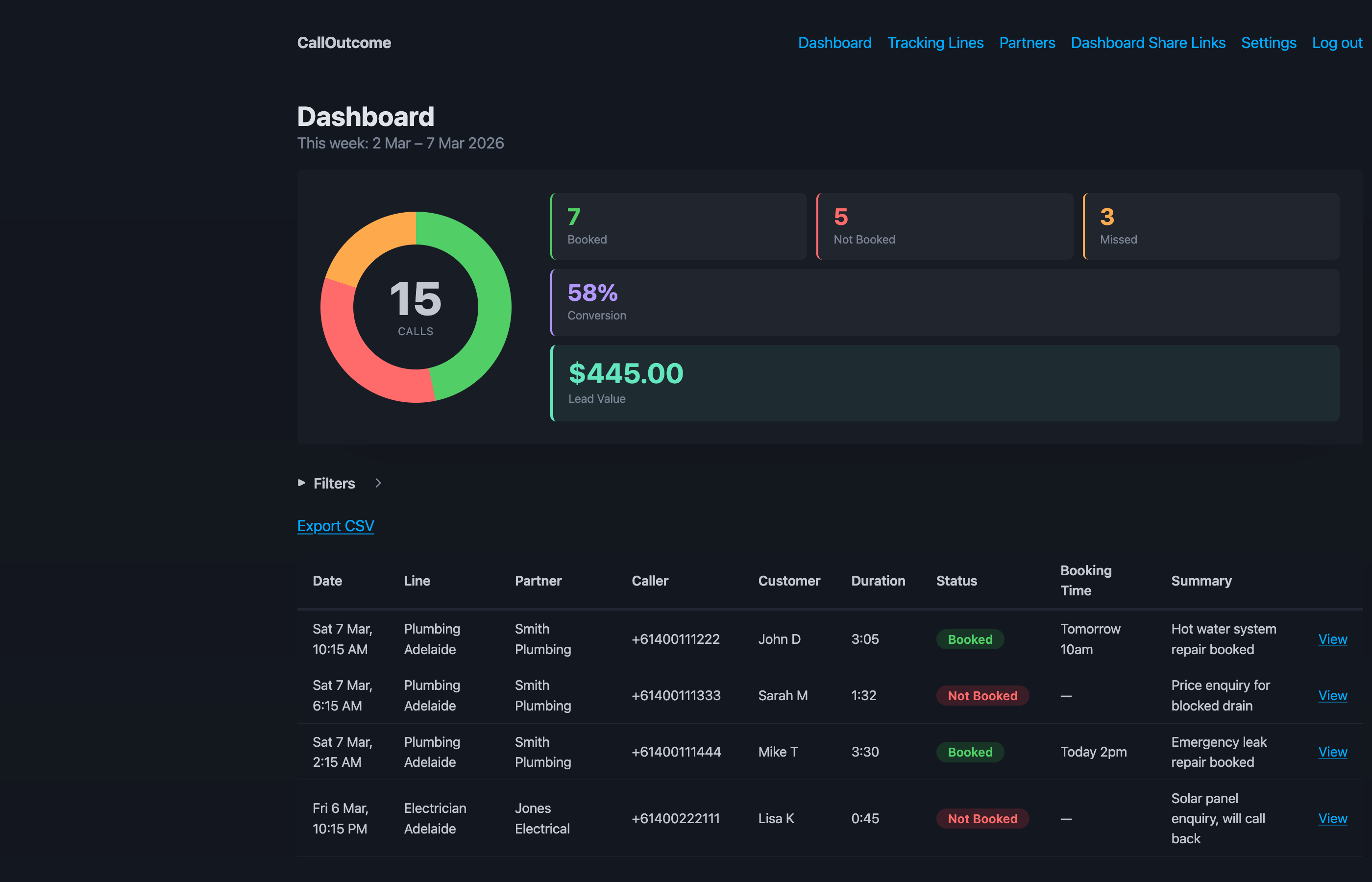This screenshot has height=882, width=1372.
Task: Click the Export CSV link
Action: [336, 525]
